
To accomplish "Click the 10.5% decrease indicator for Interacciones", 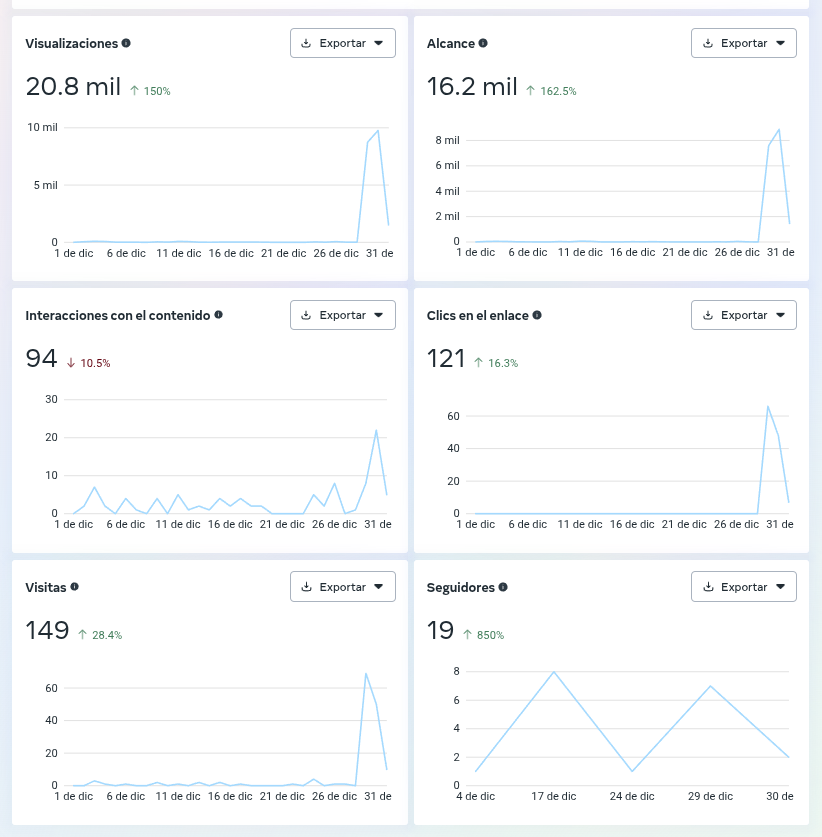I will click(x=89, y=363).
